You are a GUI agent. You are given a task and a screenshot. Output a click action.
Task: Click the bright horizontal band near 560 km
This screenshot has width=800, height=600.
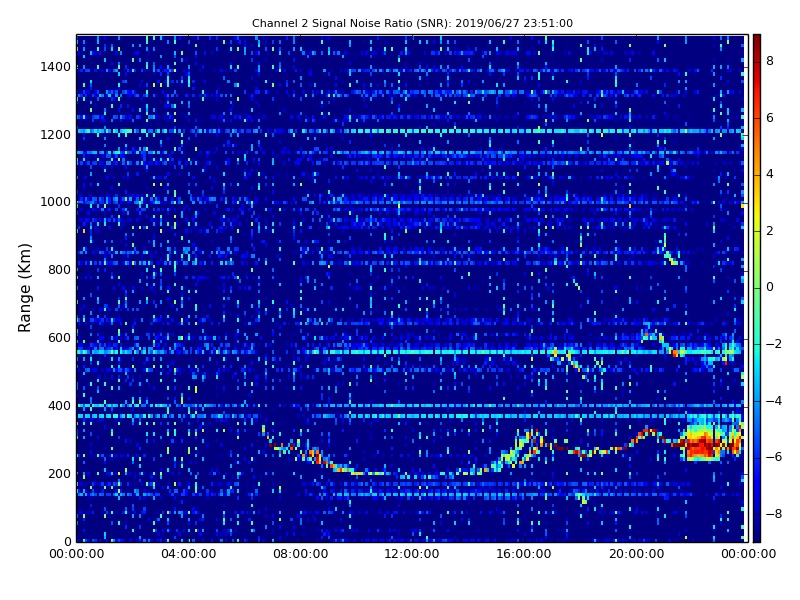pos(410,352)
